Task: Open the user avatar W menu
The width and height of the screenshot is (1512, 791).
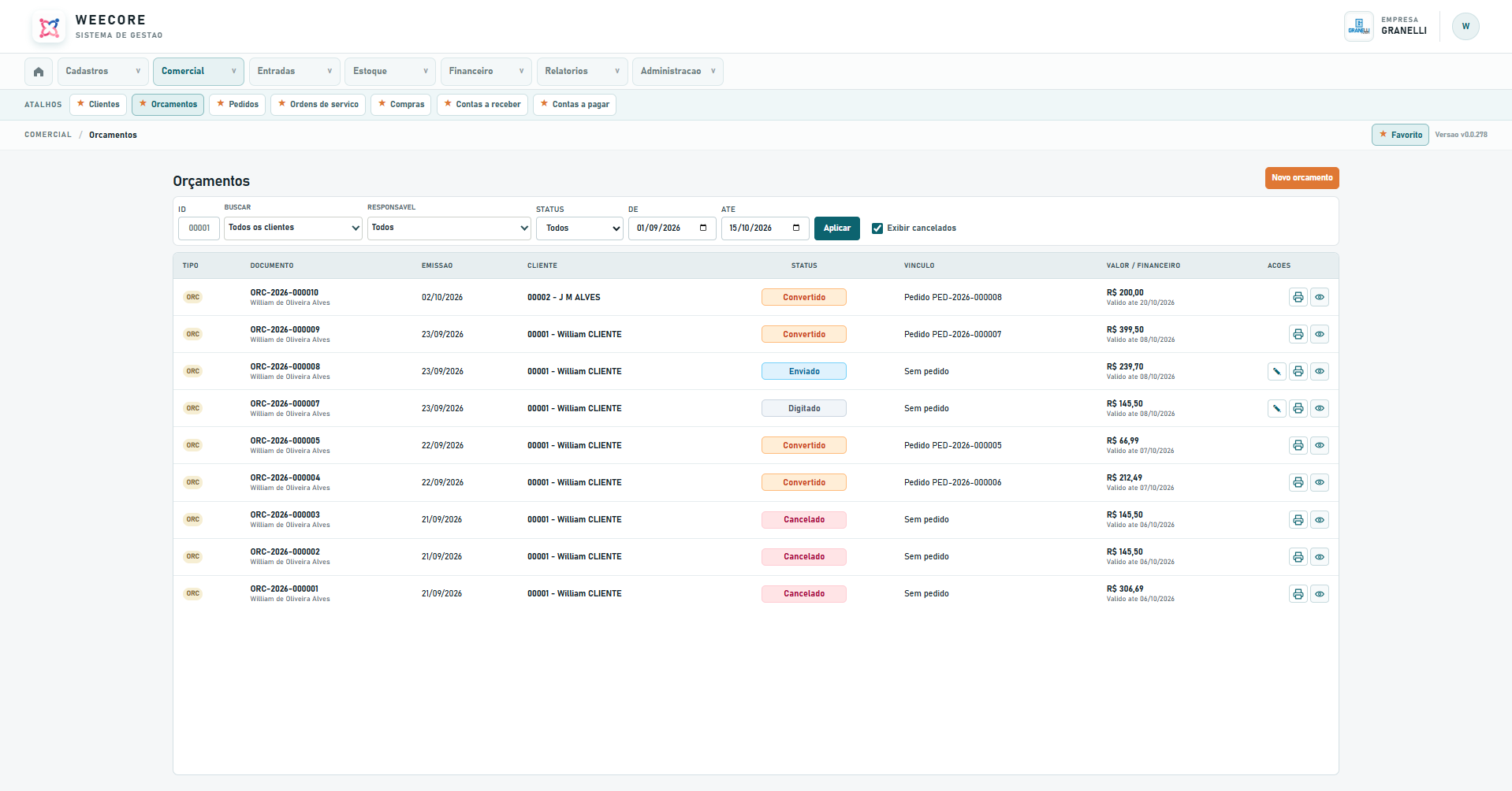Action: point(1465,26)
